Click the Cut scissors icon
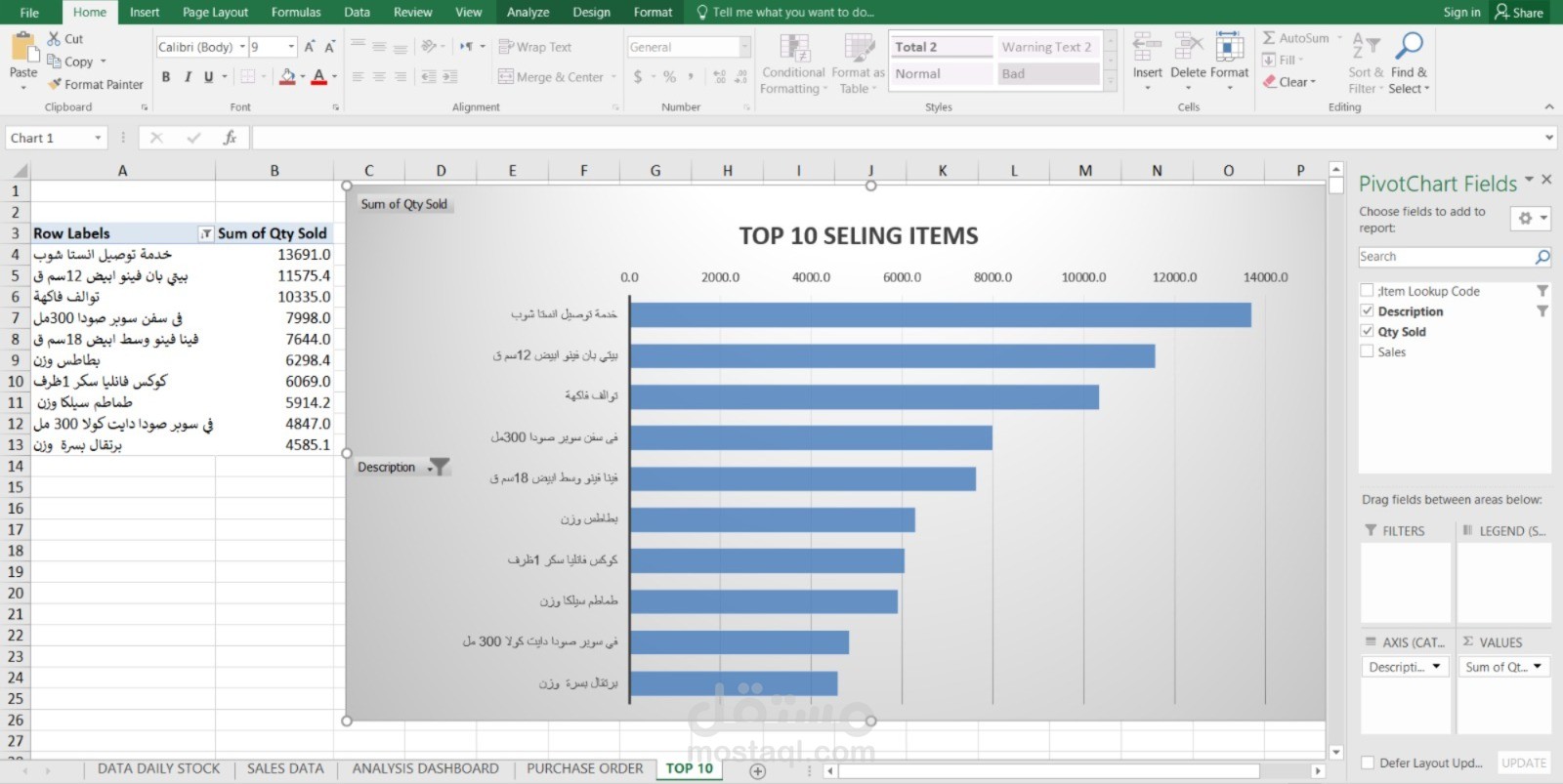The image size is (1563, 784). pos(55,39)
